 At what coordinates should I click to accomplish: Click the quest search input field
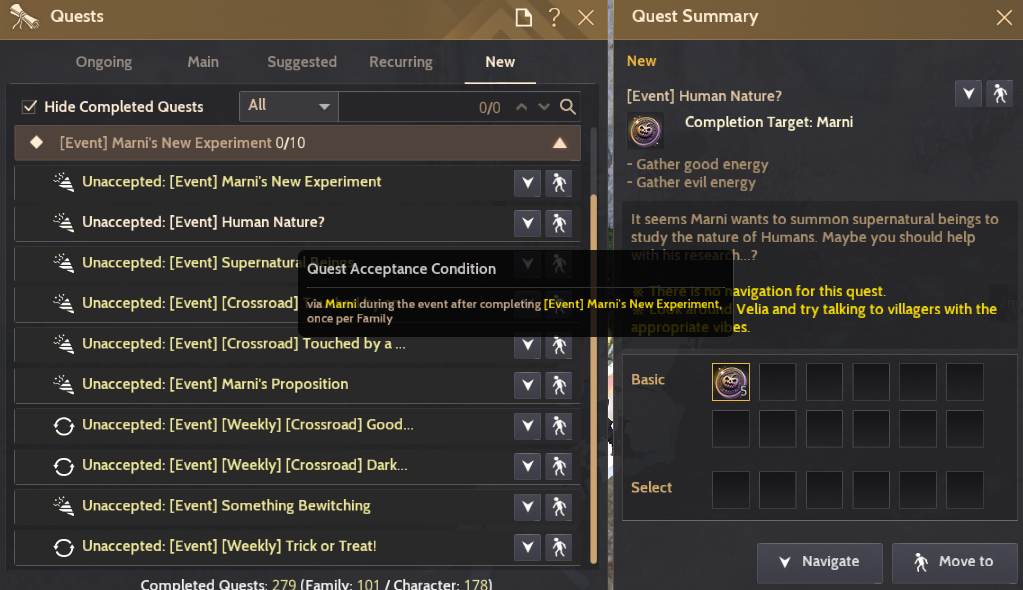point(410,107)
